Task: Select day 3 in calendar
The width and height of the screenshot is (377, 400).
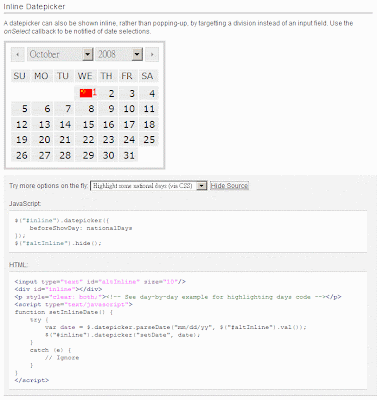Action: tap(128, 93)
